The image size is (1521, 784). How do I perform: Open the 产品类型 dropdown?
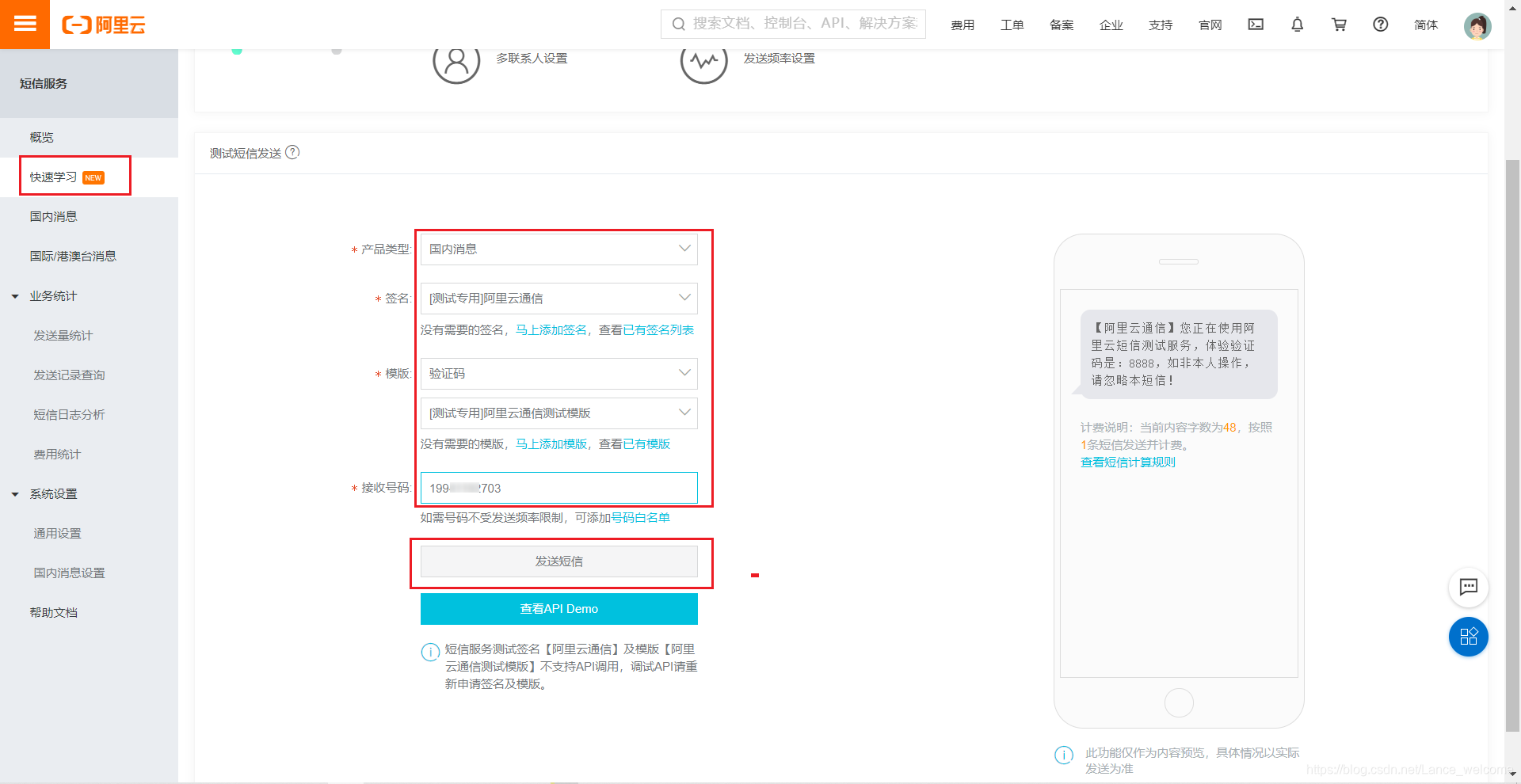(559, 249)
